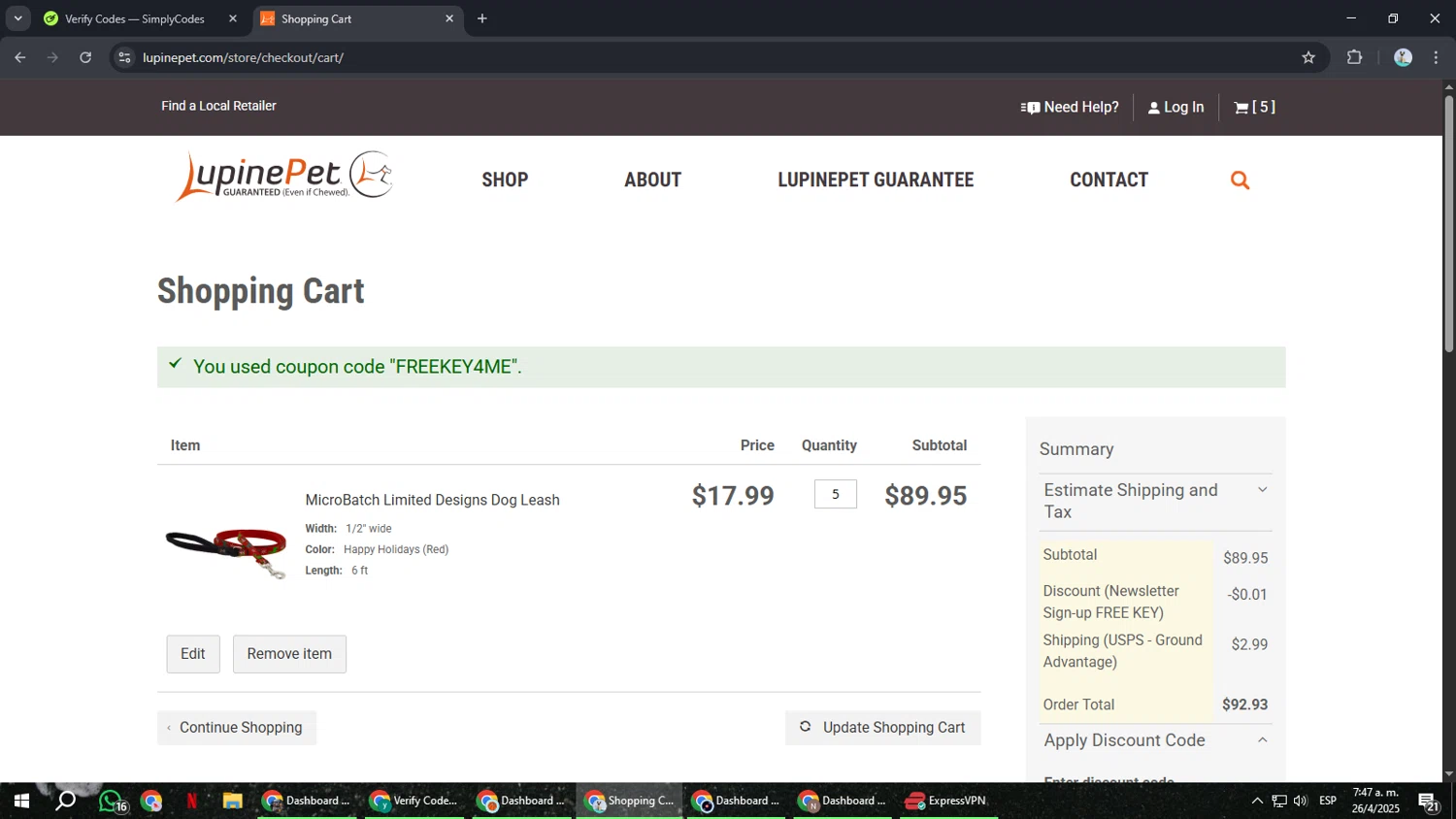View site information icon in address bar

(124, 57)
